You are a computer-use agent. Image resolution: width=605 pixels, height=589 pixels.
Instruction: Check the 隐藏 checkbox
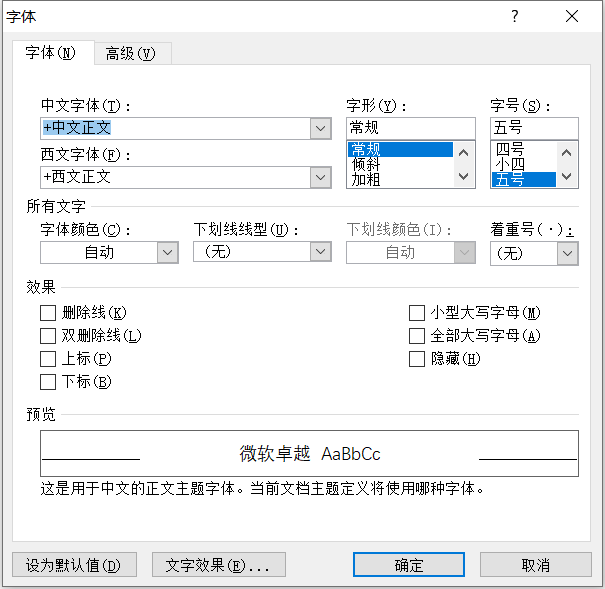point(417,359)
